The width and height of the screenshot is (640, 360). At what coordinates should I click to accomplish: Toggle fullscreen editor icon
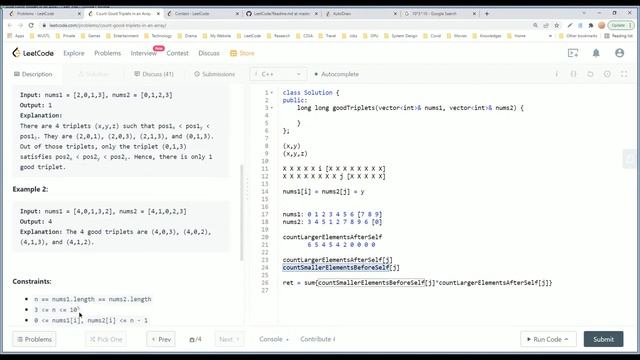click(624, 74)
